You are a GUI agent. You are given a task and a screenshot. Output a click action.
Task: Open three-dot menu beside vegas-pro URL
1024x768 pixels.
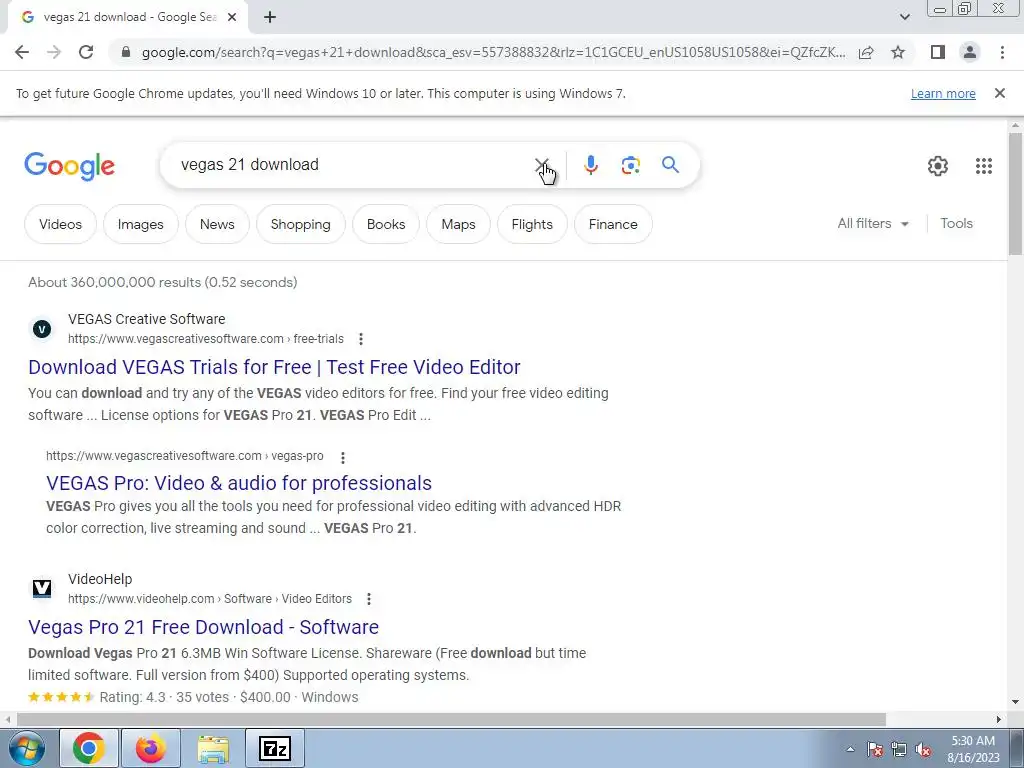tap(342, 457)
